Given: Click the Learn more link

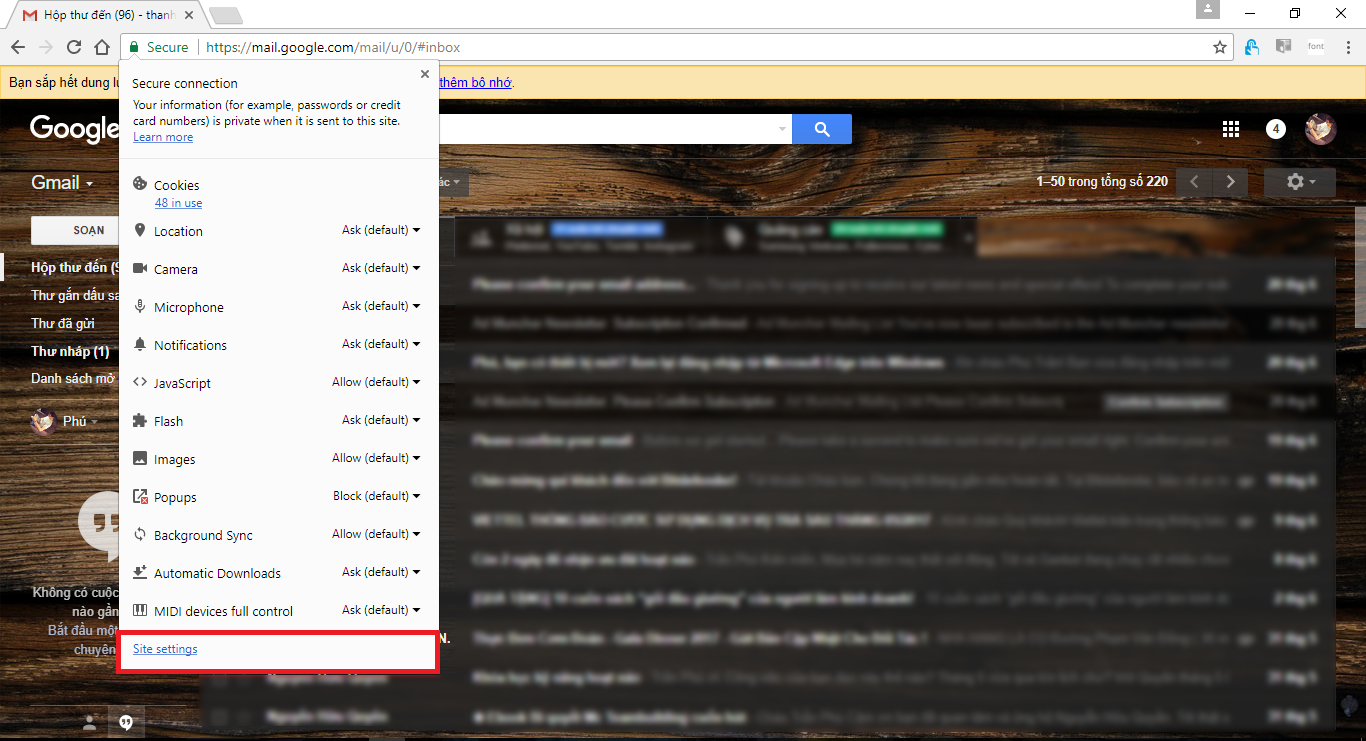Looking at the screenshot, I should (163, 137).
